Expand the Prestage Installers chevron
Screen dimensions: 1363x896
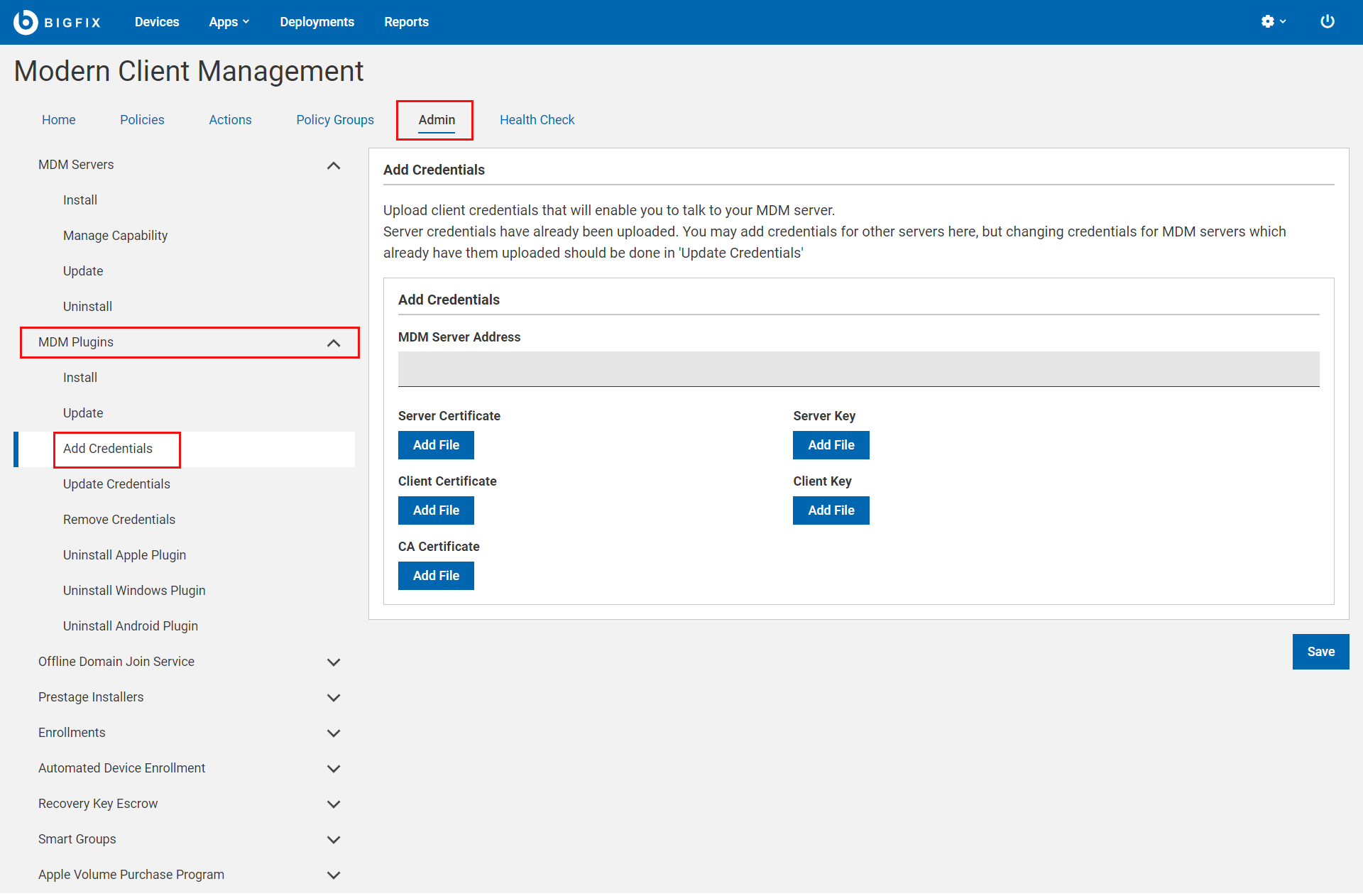tap(334, 697)
